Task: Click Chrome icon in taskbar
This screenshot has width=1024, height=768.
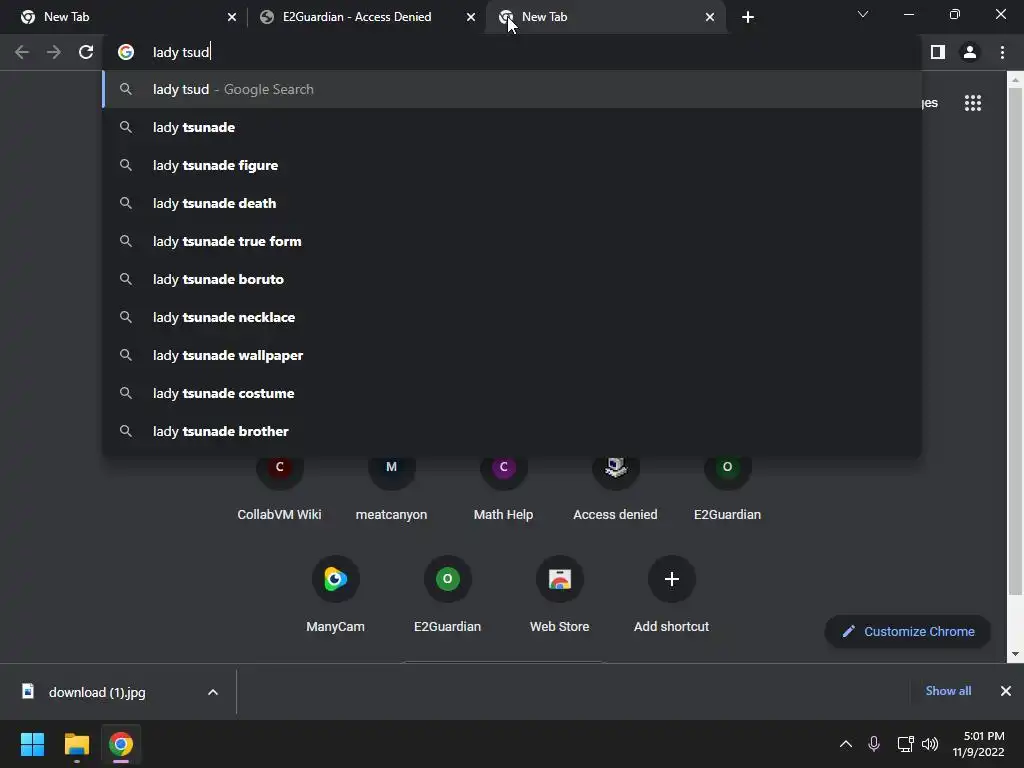Action: [x=121, y=744]
